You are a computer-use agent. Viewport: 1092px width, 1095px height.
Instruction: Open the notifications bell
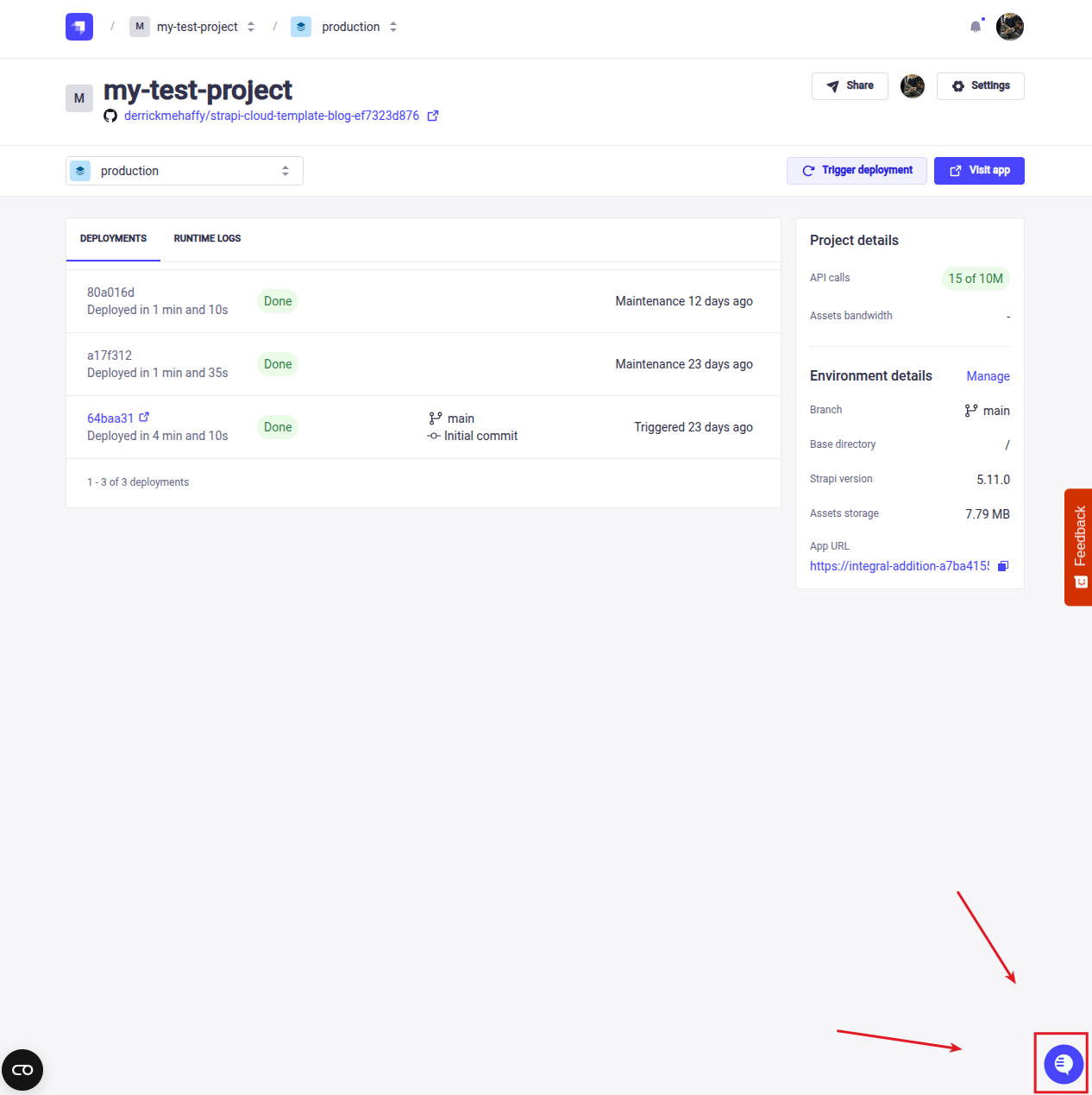[976, 27]
